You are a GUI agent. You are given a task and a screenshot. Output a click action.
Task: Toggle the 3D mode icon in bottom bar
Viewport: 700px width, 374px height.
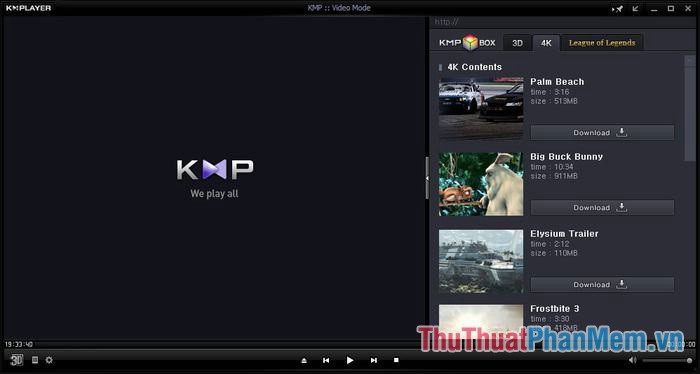click(x=17, y=360)
